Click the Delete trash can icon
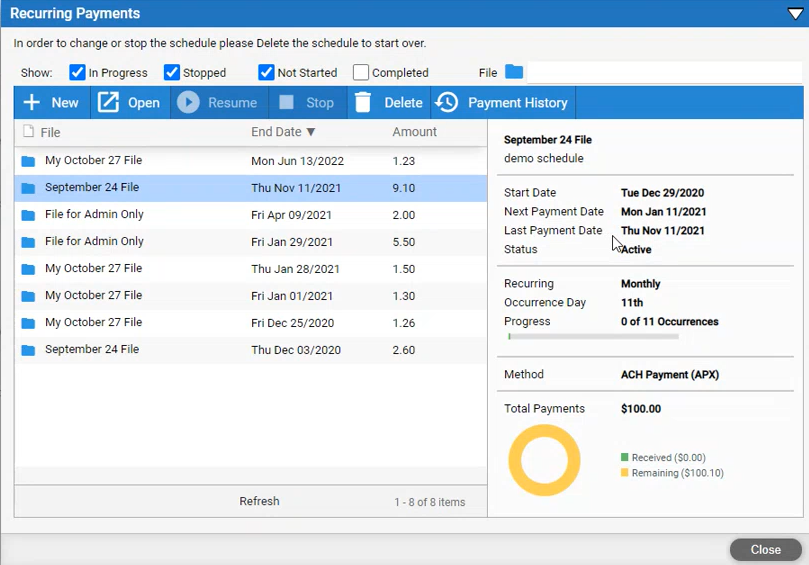Image resolution: width=809 pixels, height=565 pixels. [363, 102]
